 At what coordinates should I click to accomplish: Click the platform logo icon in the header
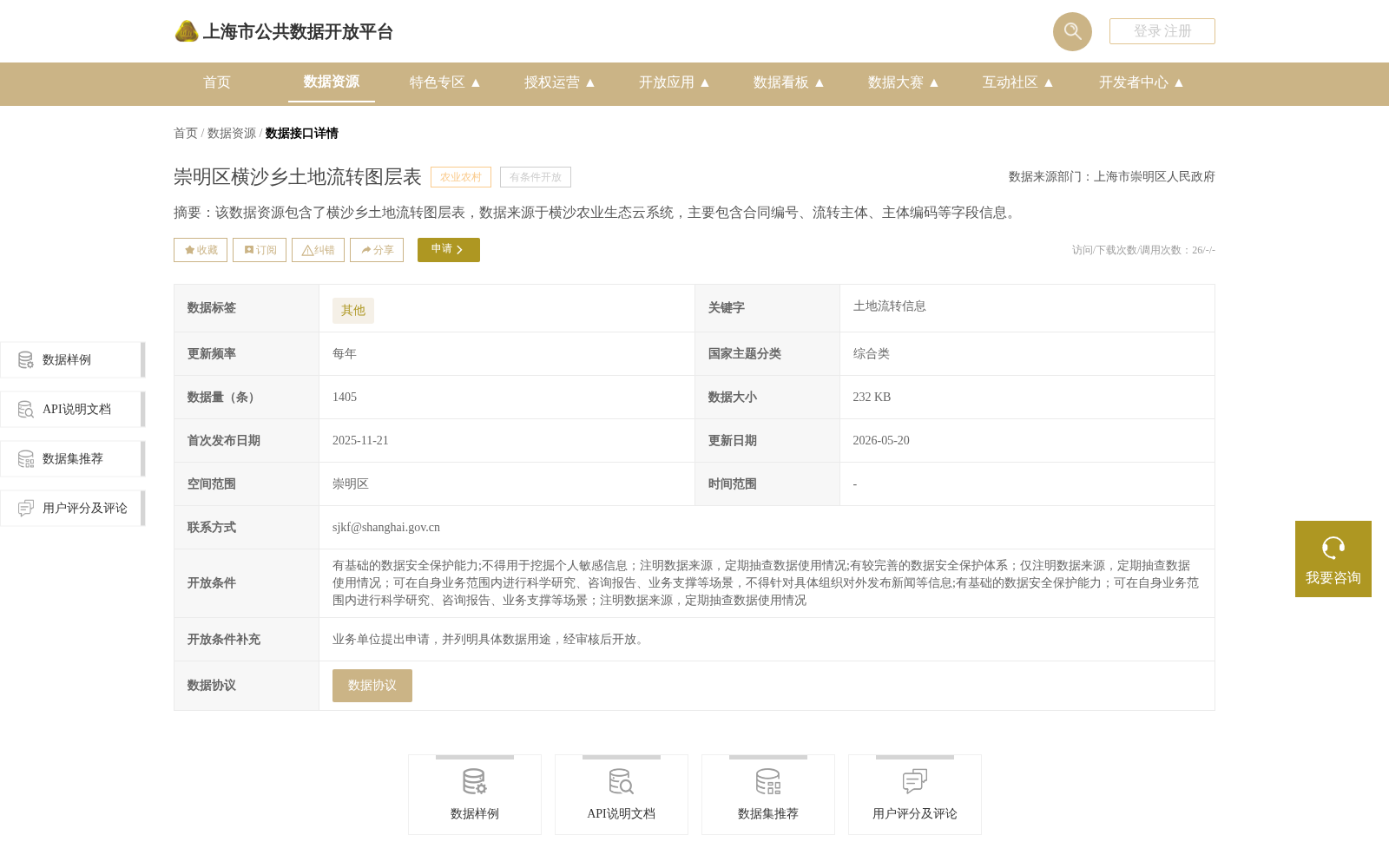[187, 31]
